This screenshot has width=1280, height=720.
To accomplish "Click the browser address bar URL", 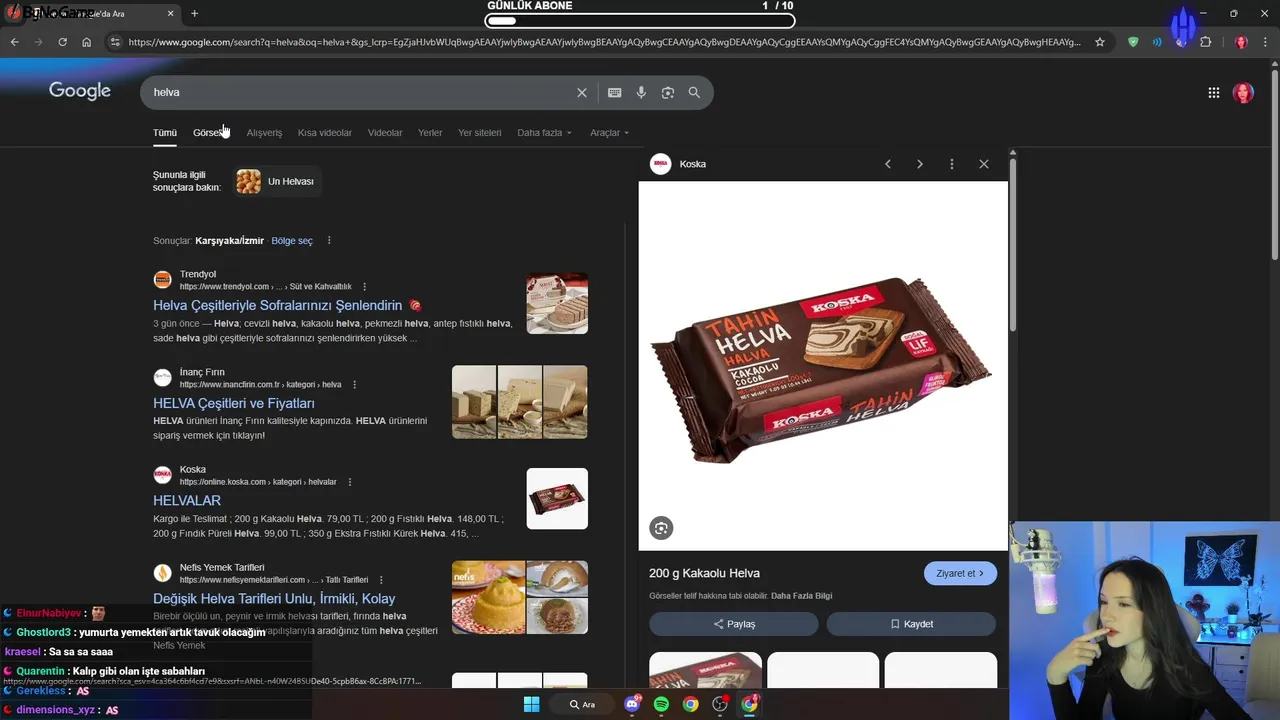I will 604,42.
